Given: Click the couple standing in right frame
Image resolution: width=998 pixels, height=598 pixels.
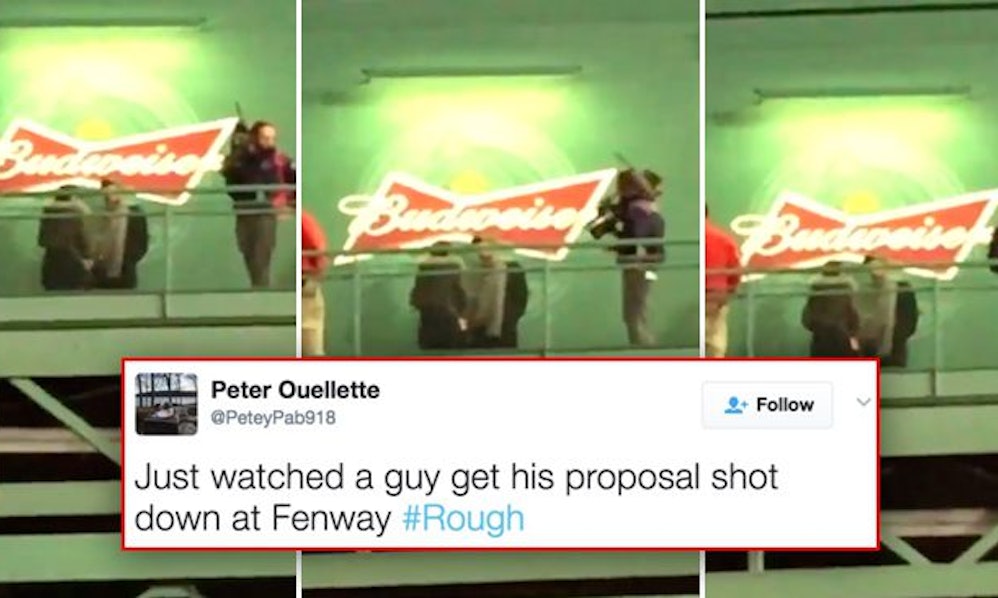Looking at the screenshot, I should (x=859, y=310).
